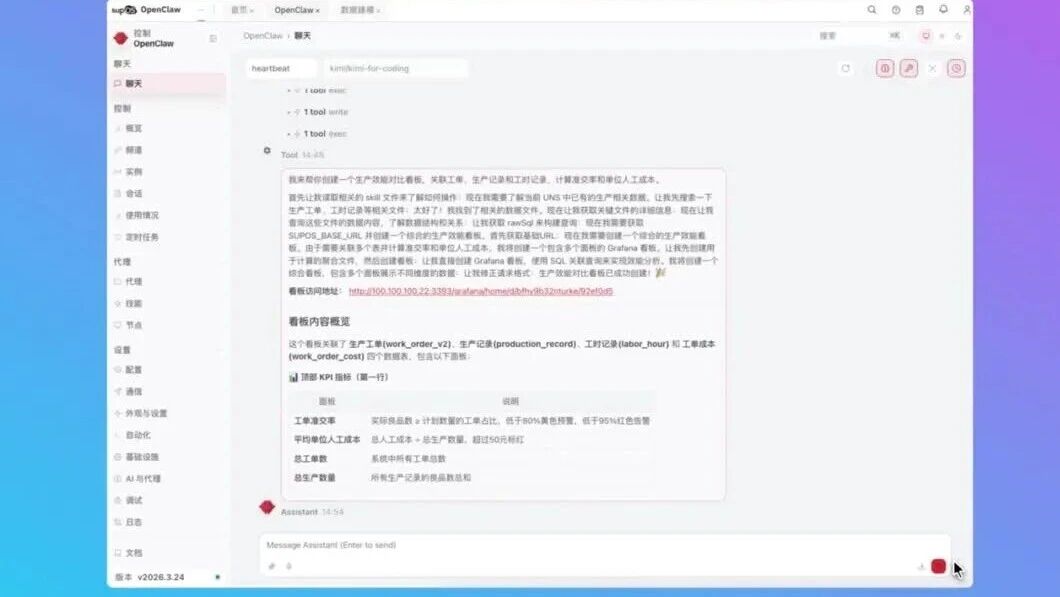Viewport: 1060px width, 597px height.
Task: Select the sun light-theme icon
Action: 942,36
